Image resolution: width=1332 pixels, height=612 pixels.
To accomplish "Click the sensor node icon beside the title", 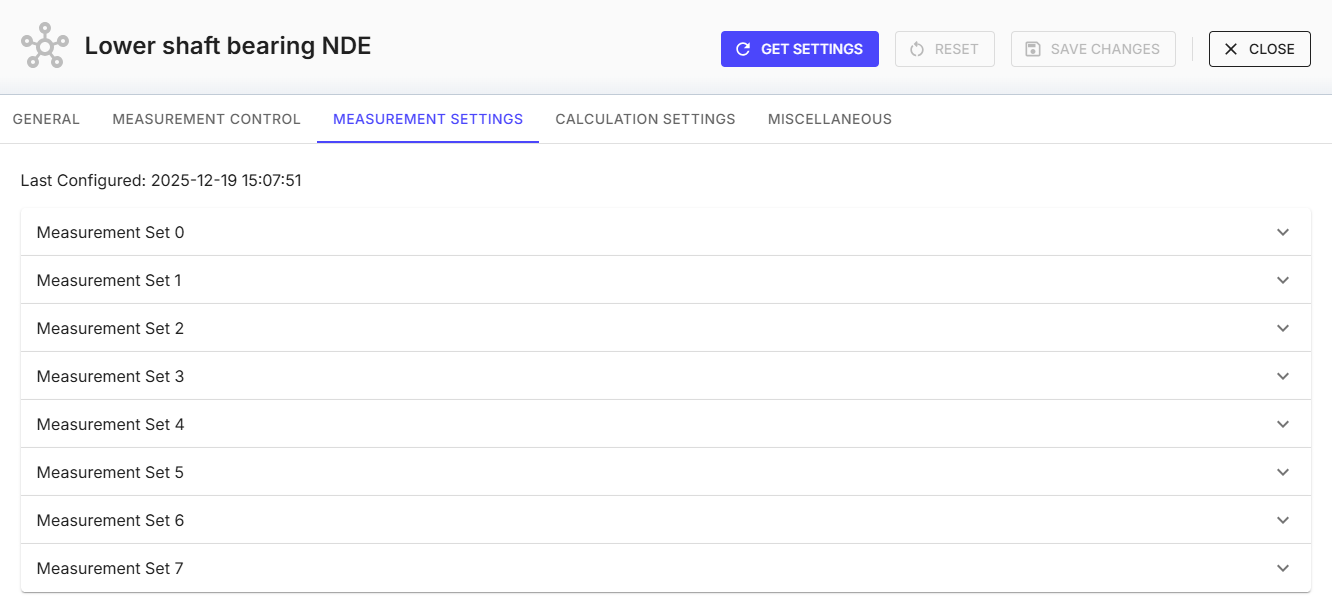I will 45,46.
